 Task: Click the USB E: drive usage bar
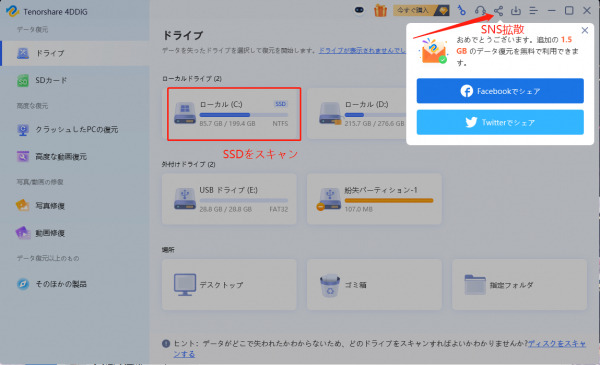pos(243,200)
